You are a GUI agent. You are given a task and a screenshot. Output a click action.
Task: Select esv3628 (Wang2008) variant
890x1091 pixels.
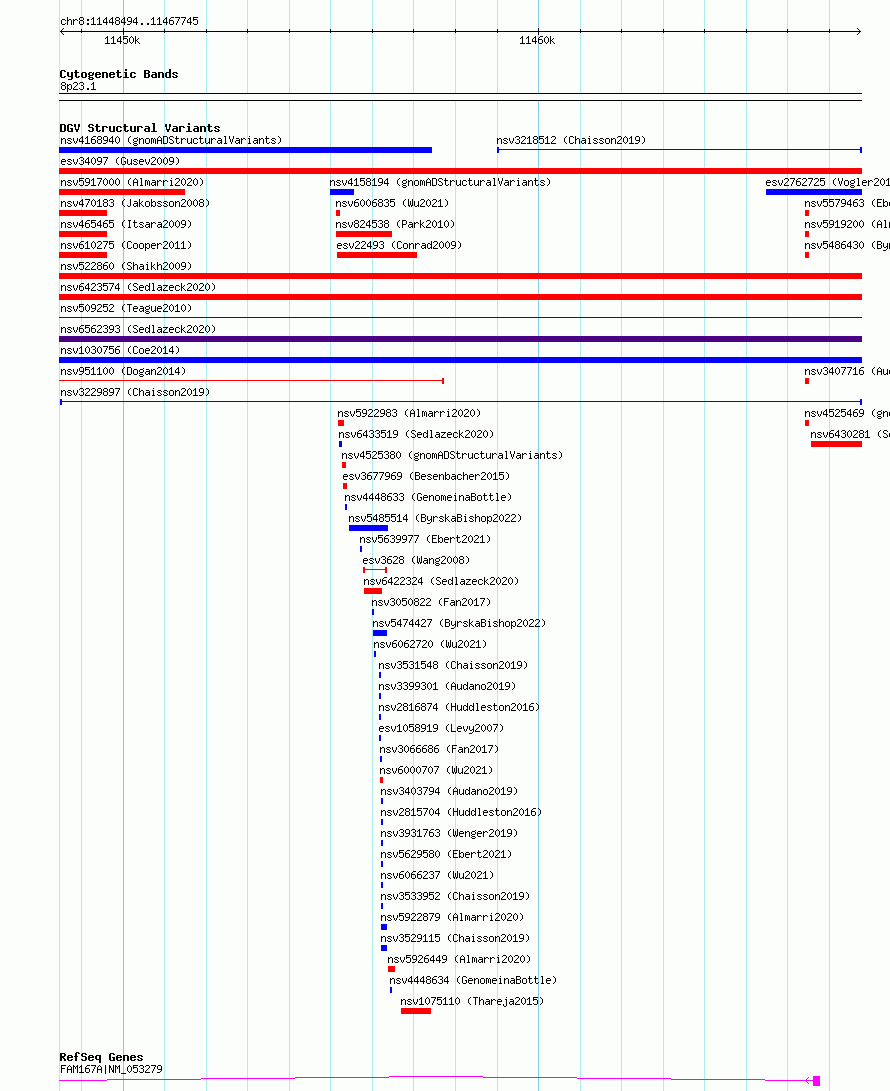click(416, 560)
